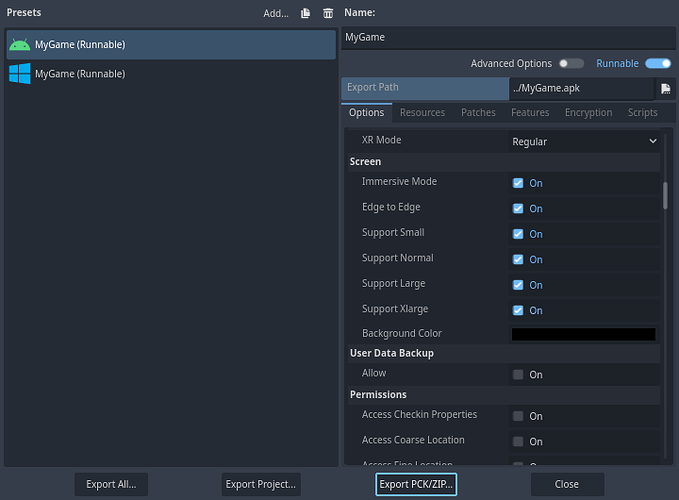The image size is (679, 500).
Task: Open file browser icon beside Export Path
Action: point(666,89)
